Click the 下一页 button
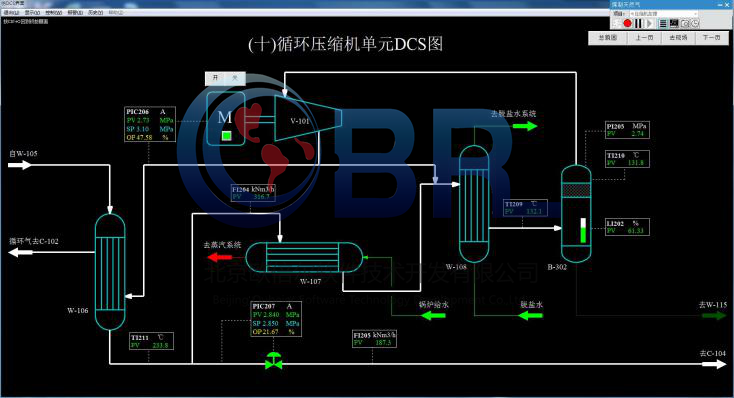Image resolution: width=734 pixels, height=398 pixels. coord(712,37)
